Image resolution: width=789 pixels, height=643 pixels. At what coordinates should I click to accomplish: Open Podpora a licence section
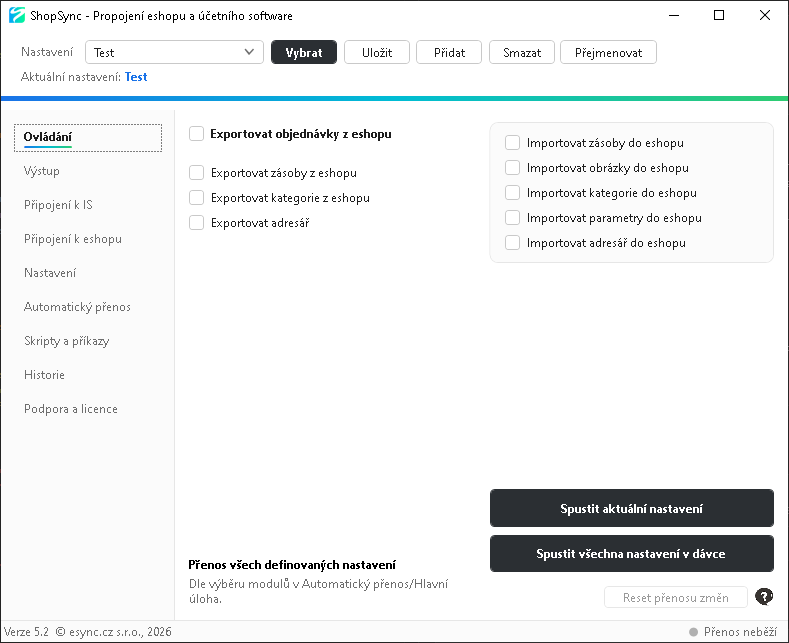[71, 409]
